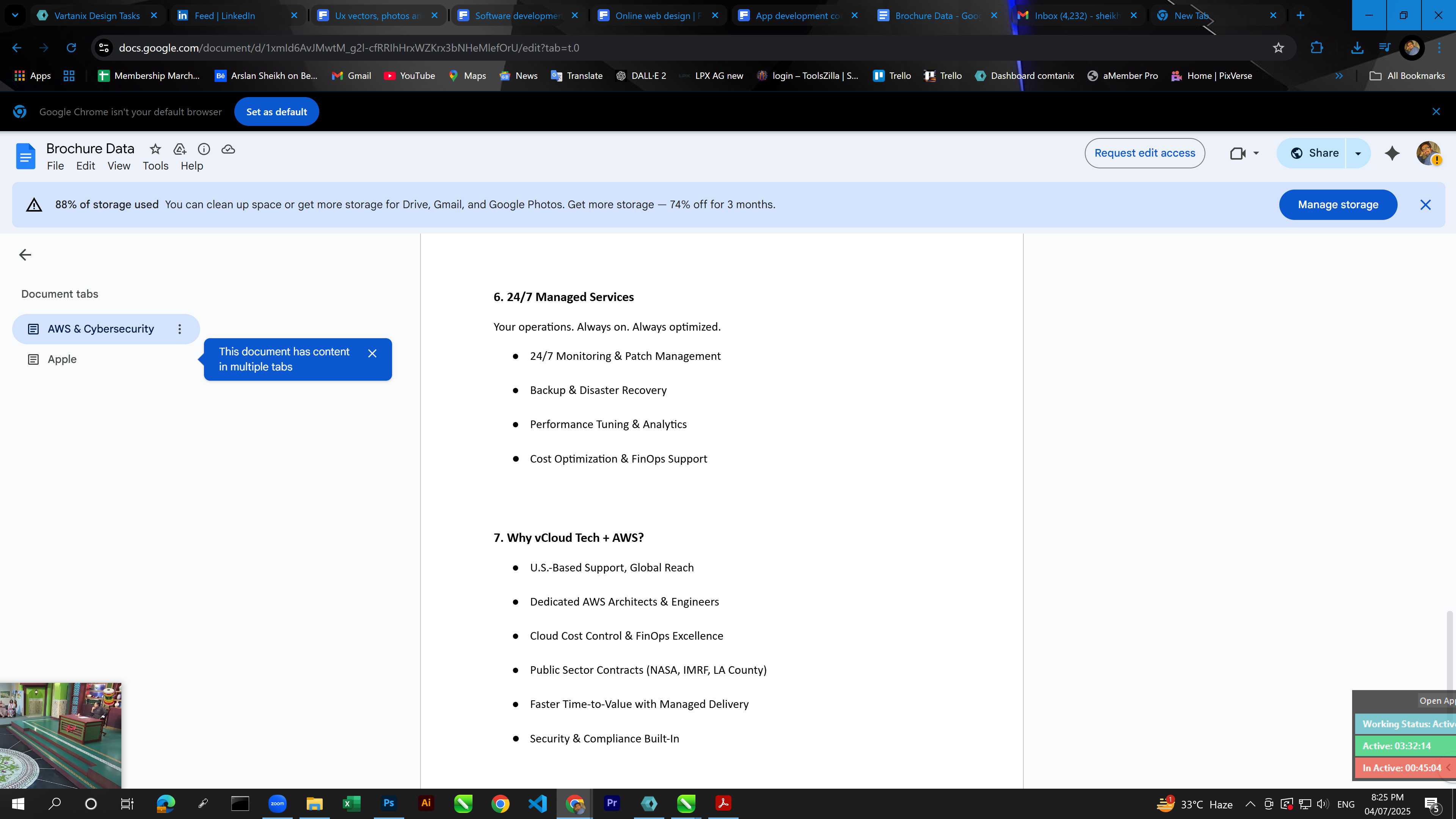
Task: Switch to the Apple document tab
Action: [x=62, y=359]
